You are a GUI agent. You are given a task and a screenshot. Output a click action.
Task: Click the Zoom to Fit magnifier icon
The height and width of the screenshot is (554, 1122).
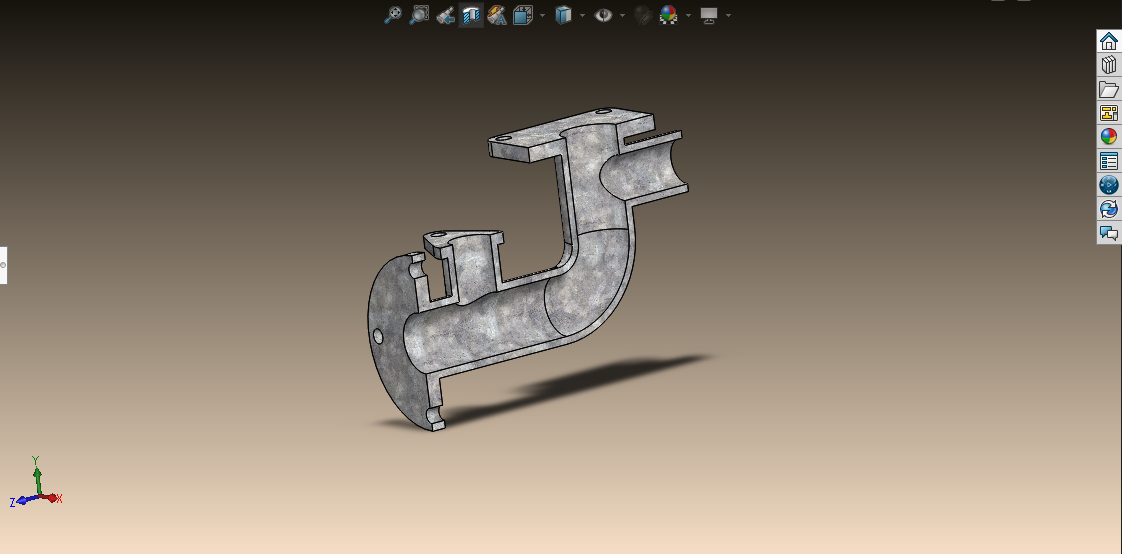(394, 15)
